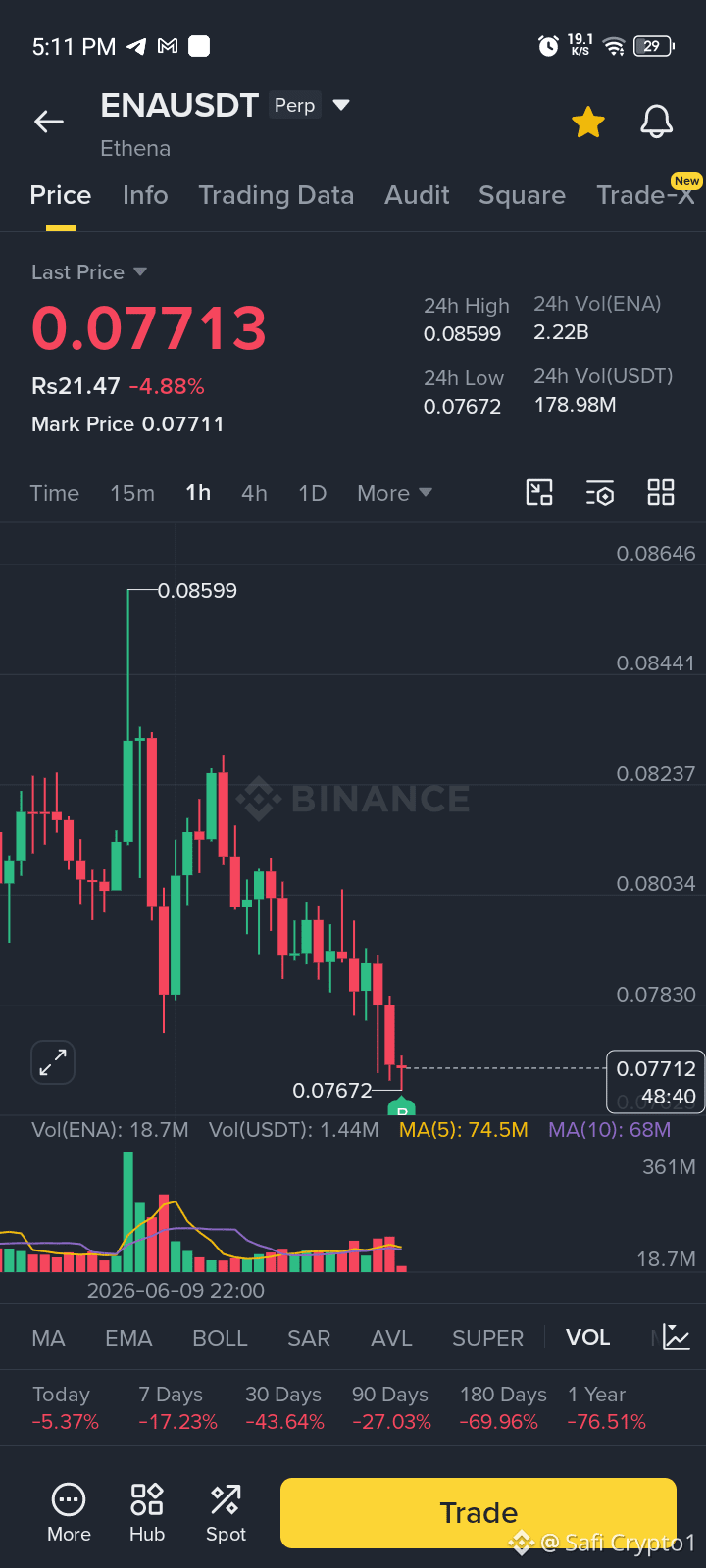
Task: Toggle the SUPER indicator
Action: click(487, 1338)
